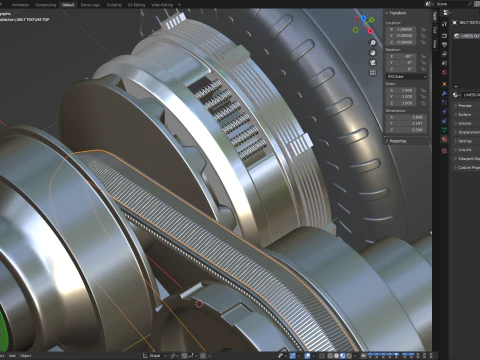Open the green Object Data mesh icon
The image size is (480, 360).
pyautogui.click(x=444, y=130)
